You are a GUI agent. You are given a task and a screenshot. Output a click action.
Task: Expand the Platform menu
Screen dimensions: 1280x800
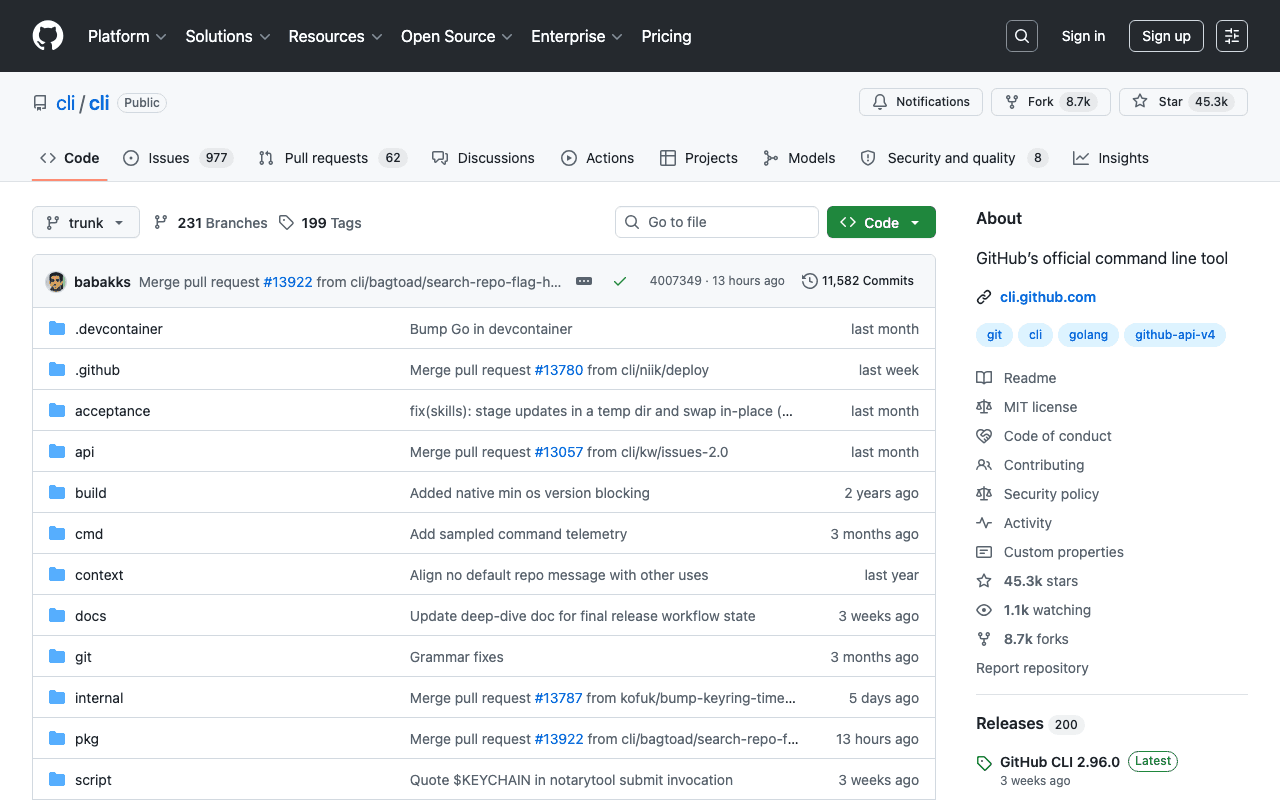coord(127,36)
